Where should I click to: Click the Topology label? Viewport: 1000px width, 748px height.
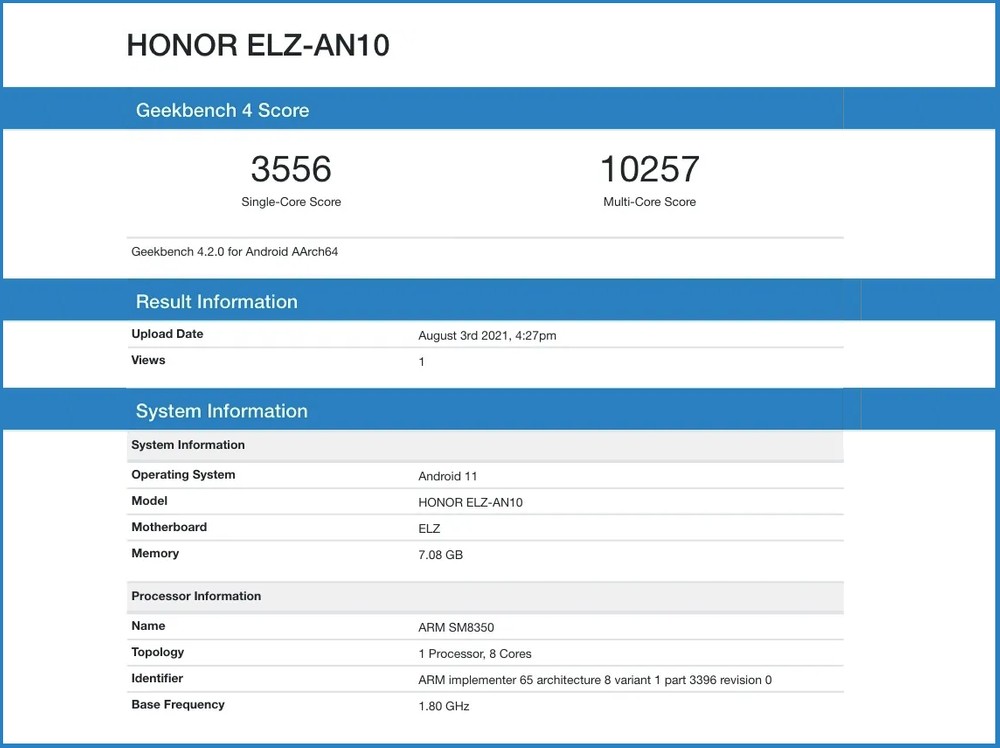(158, 652)
